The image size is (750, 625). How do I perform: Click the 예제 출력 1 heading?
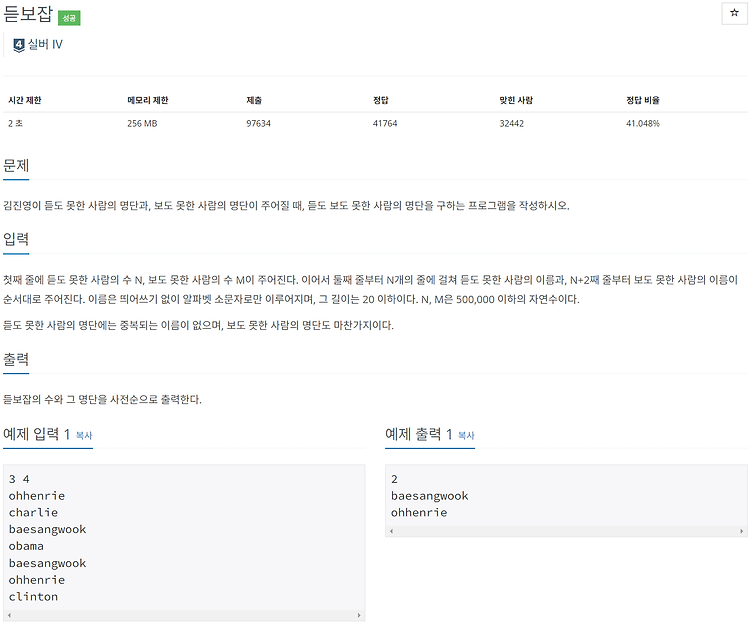click(419, 434)
